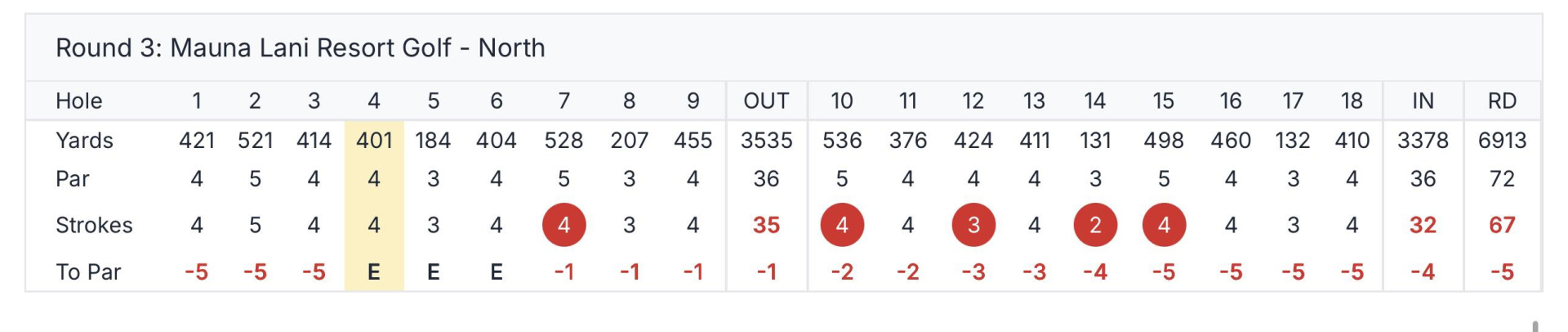Click the red birdie circle on hole 10
Viewport: 1568px width, 332px height.
pyautogui.click(x=842, y=225)
